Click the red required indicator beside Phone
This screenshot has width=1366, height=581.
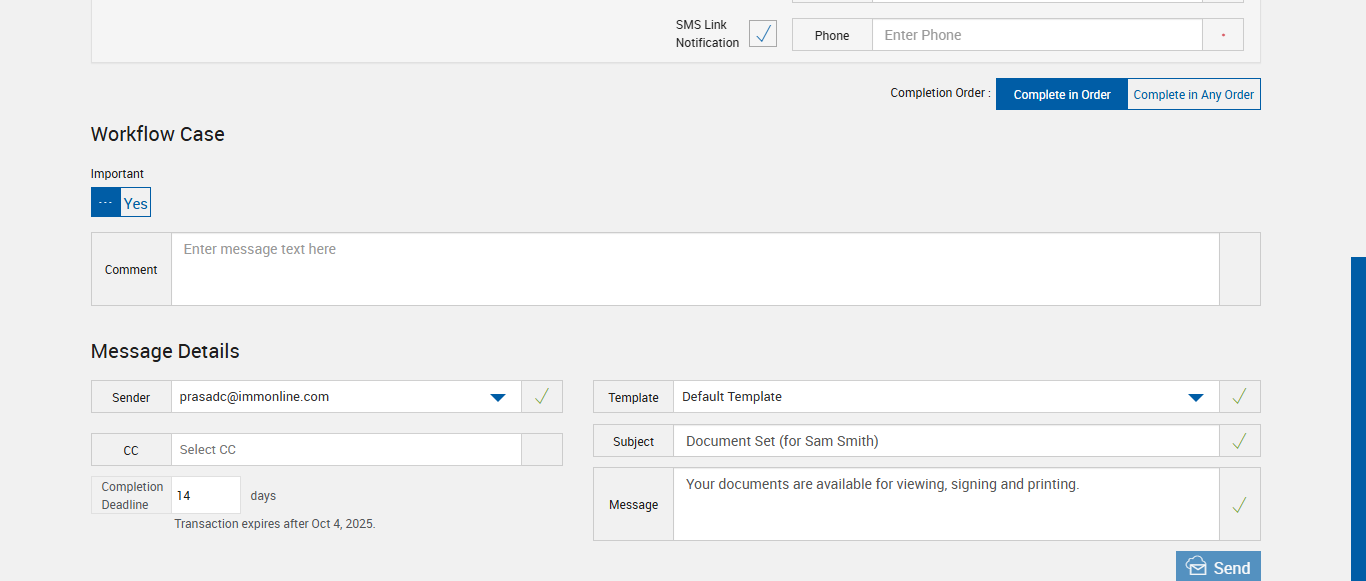tap(1223, 35)
